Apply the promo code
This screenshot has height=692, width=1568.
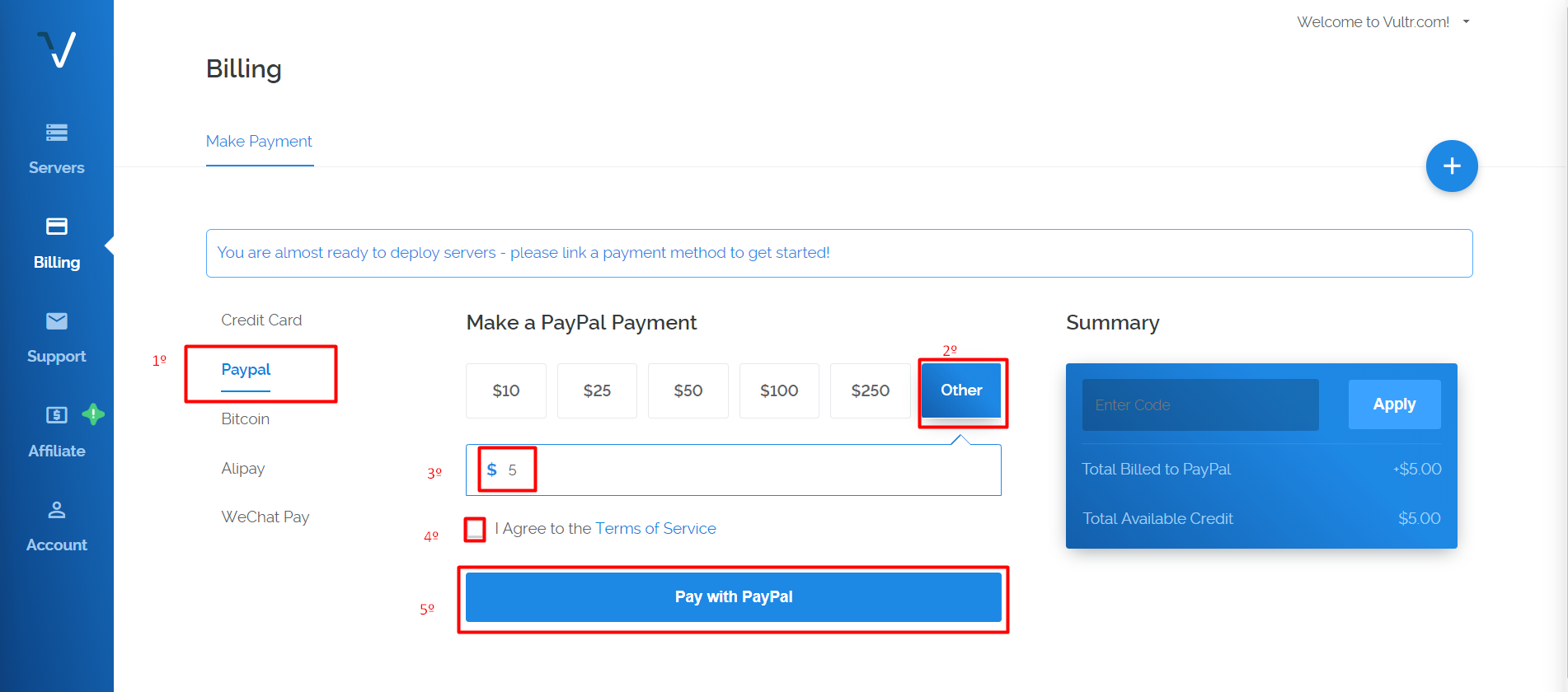[1394, 404]
